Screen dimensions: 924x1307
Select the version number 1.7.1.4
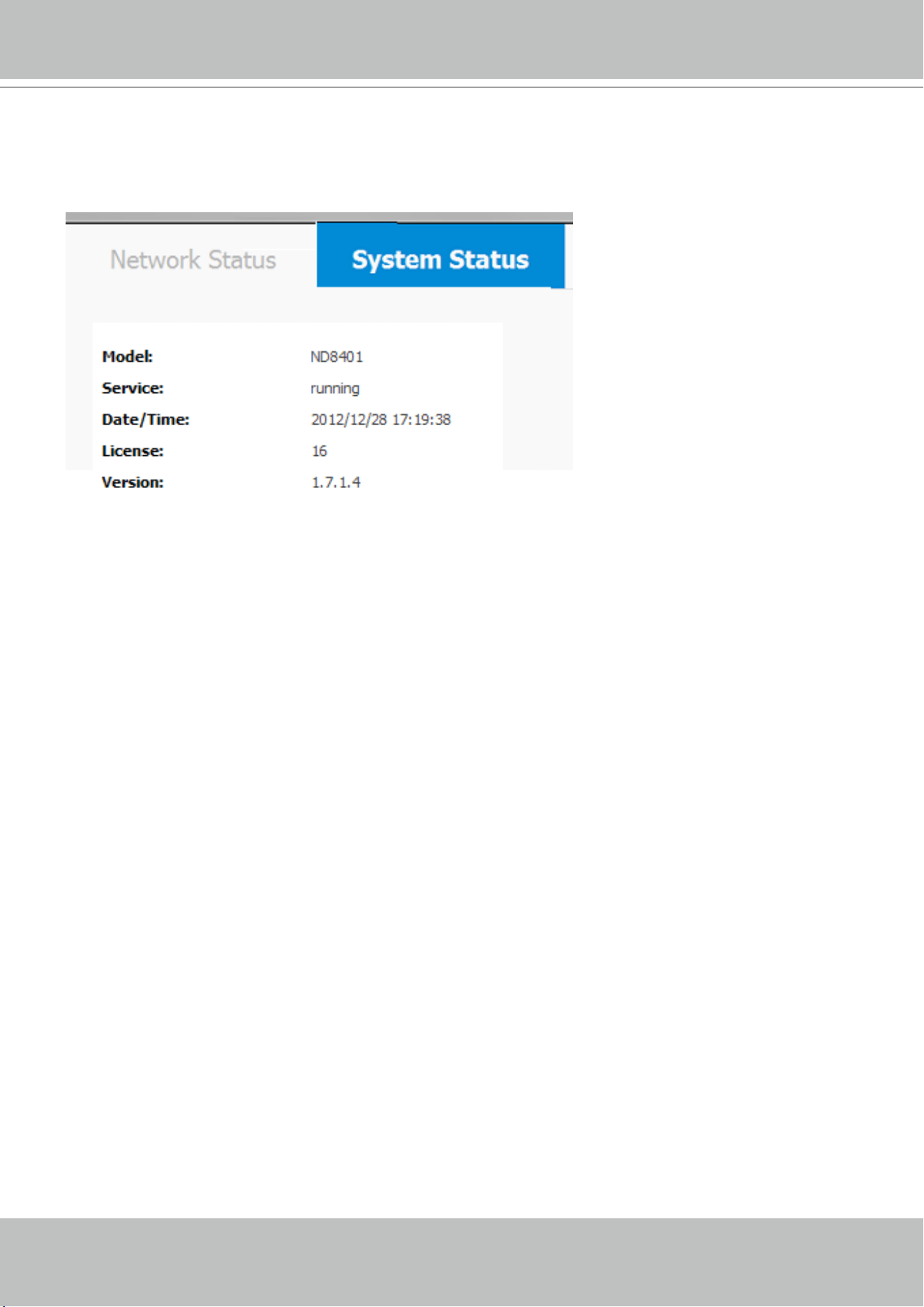[x=336, y=482]
